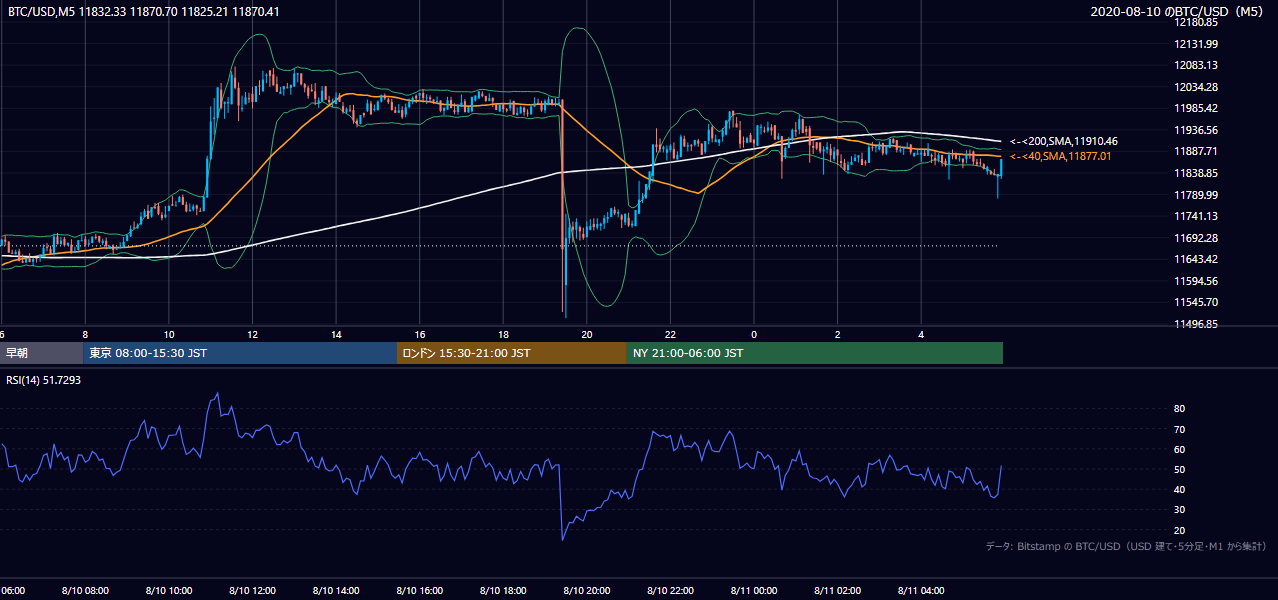This screenshot has width=1278, height=600.
Task: Select the '早朝' early-morning session bar
Action: tap(41, 353)
